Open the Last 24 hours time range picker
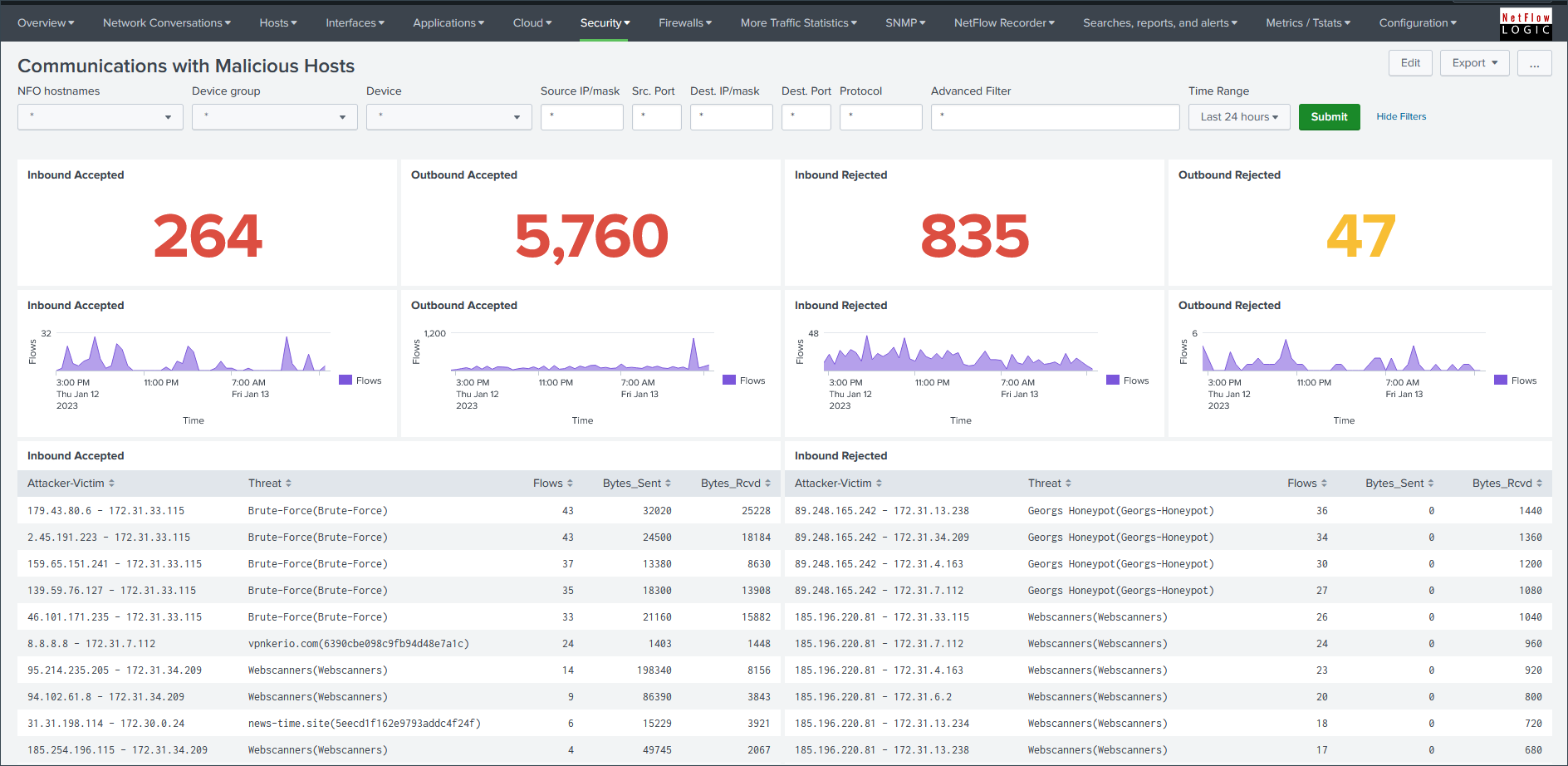The image size is (1568, 766). pos(1238,117)
